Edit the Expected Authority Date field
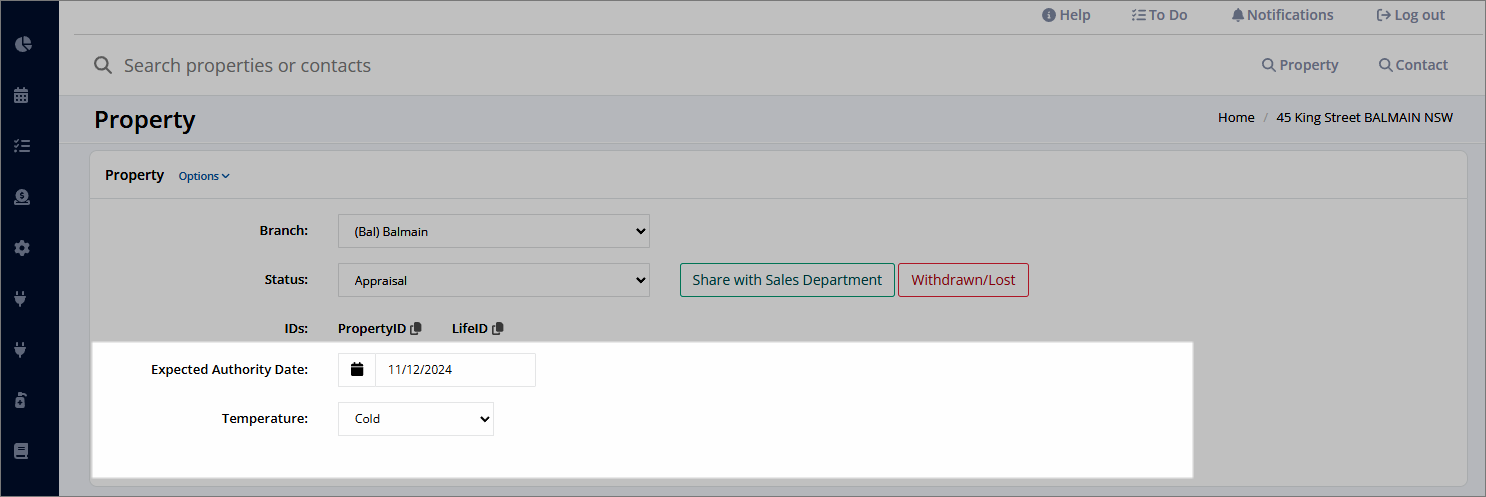 (455, 369)
